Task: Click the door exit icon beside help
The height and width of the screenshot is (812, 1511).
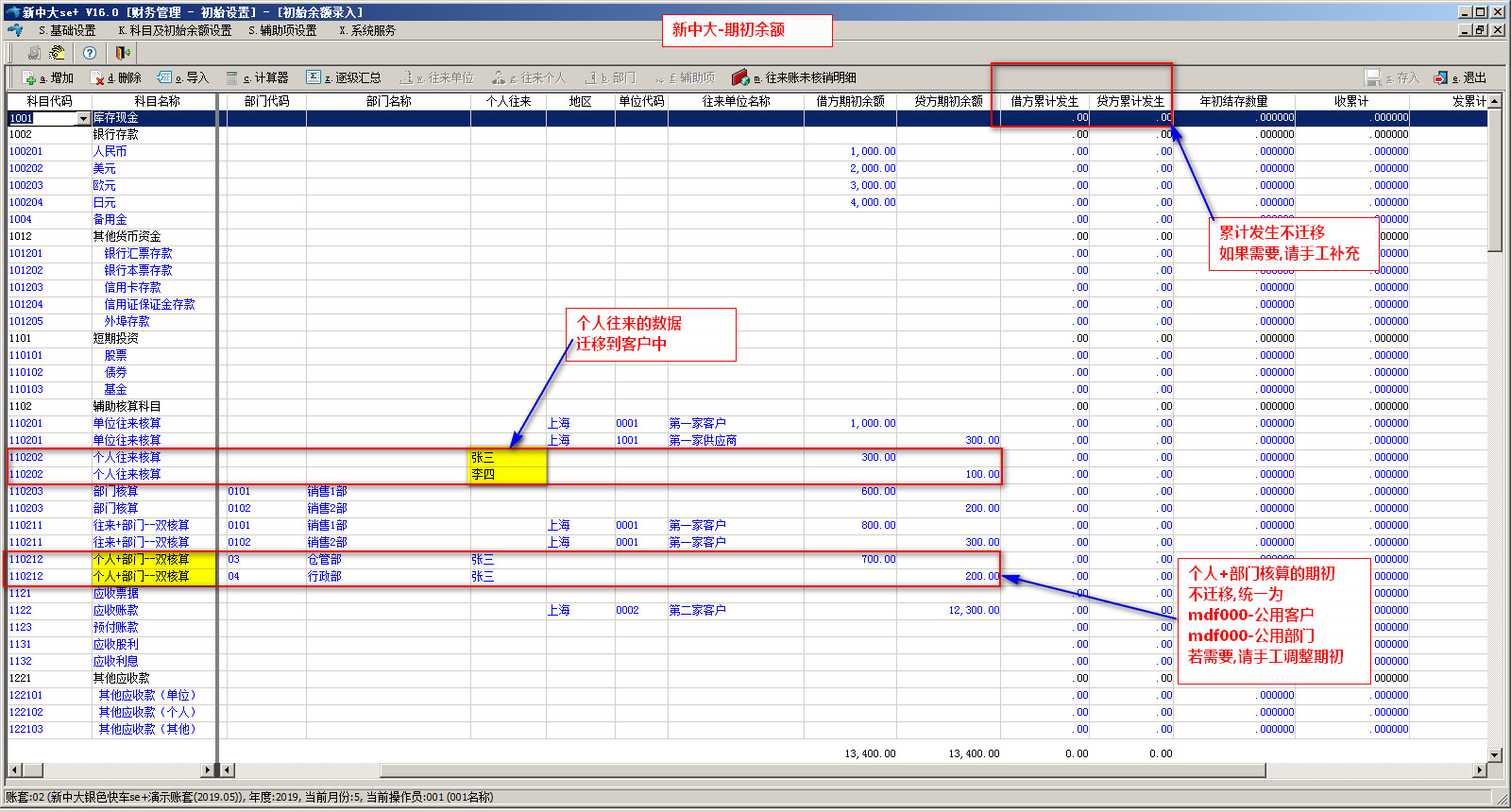Action: (123, 53)
